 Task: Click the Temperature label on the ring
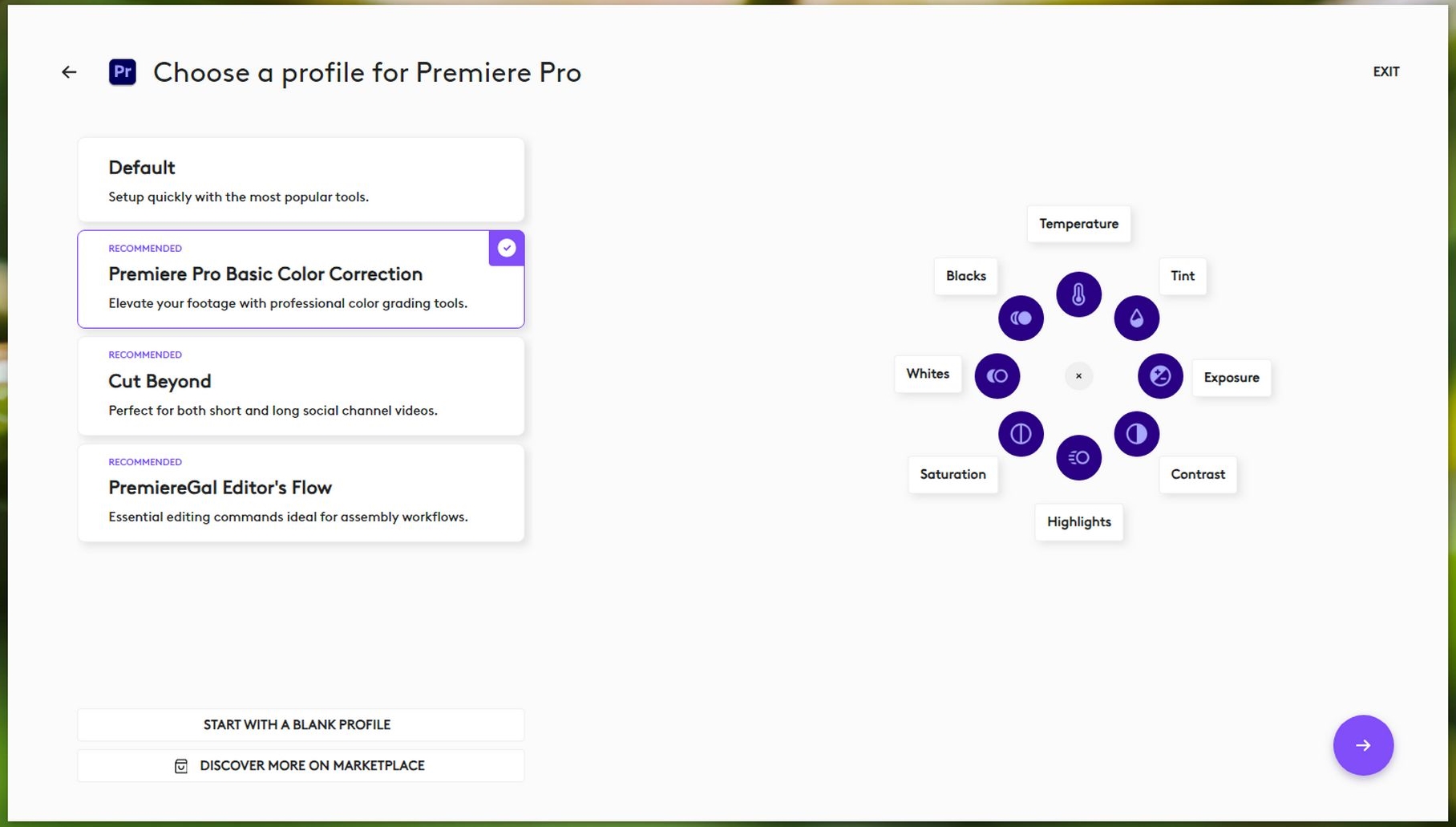[1078, 224]
